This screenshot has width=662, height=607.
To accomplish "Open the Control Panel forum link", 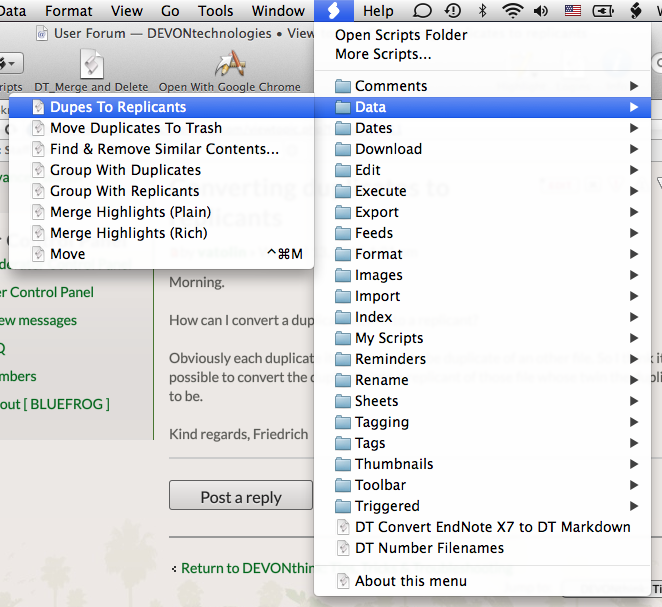I will coord(46,293).
